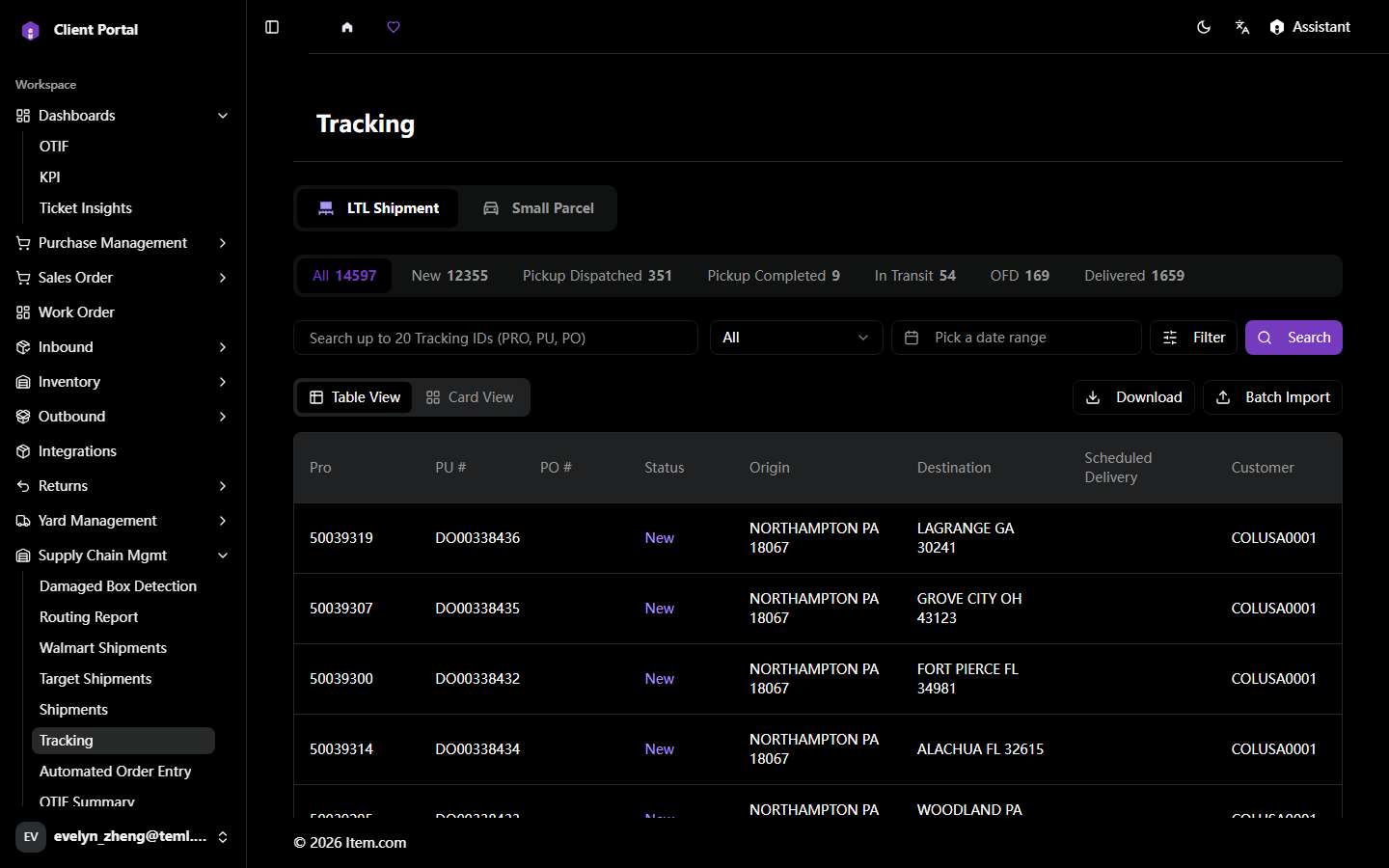Expand the Returns menu
The width and height of the screenshot is (1389, 868).
223,486
